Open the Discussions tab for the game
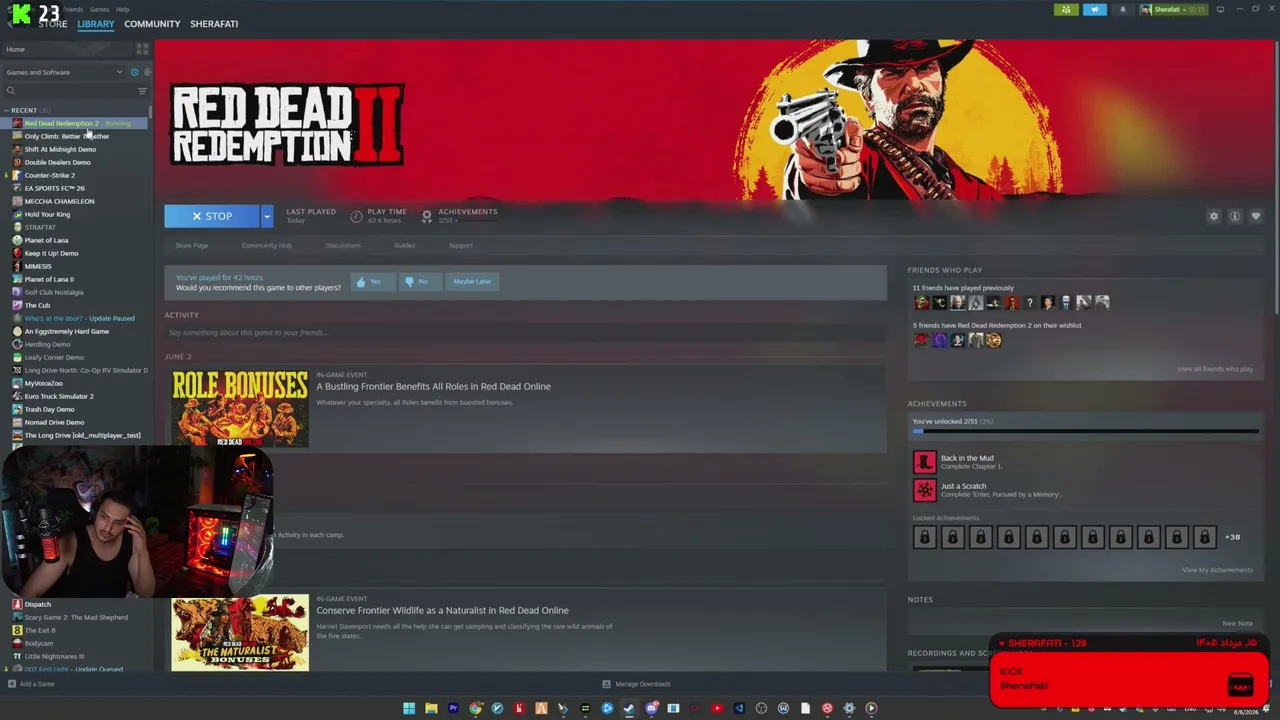The image size is (1280, 720). 343,245
